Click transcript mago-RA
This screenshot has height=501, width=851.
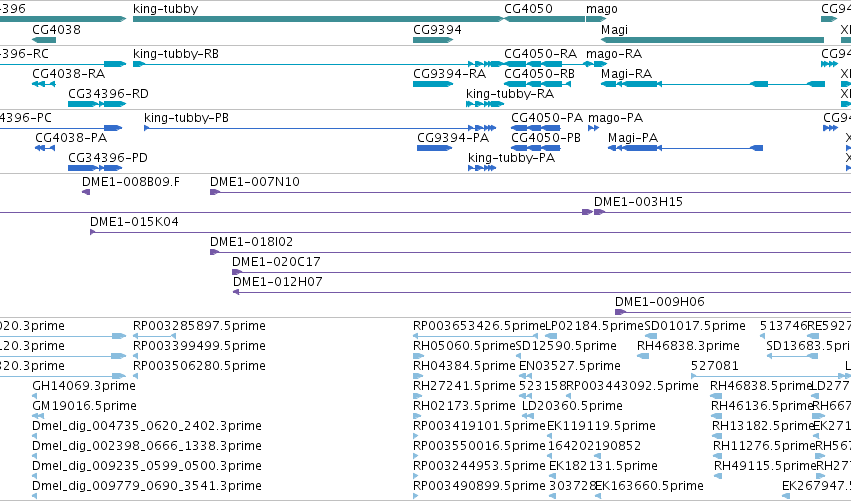tap(596, 64)
